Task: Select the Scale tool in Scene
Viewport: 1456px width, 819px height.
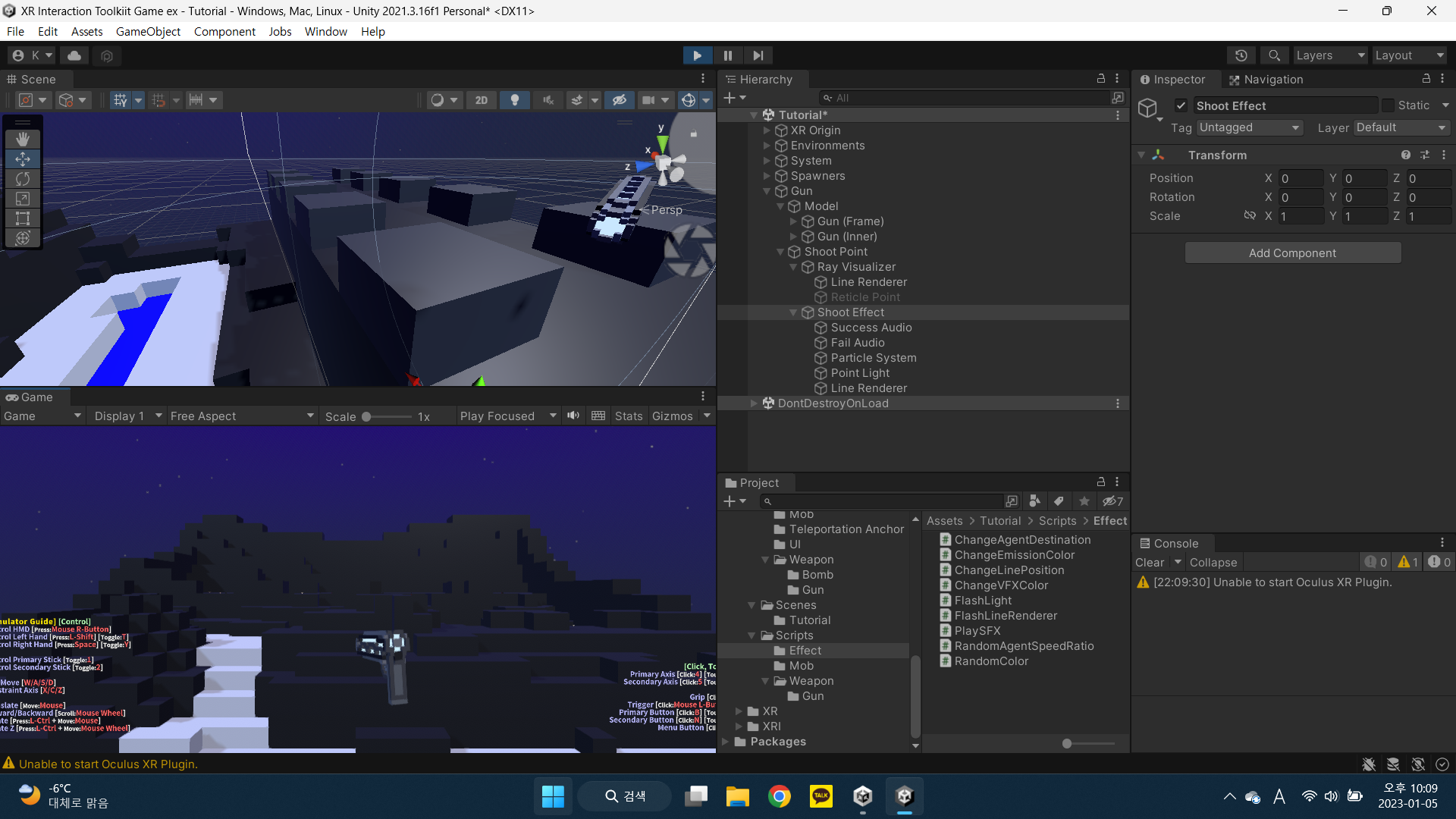Action: [x=23, y=199]
